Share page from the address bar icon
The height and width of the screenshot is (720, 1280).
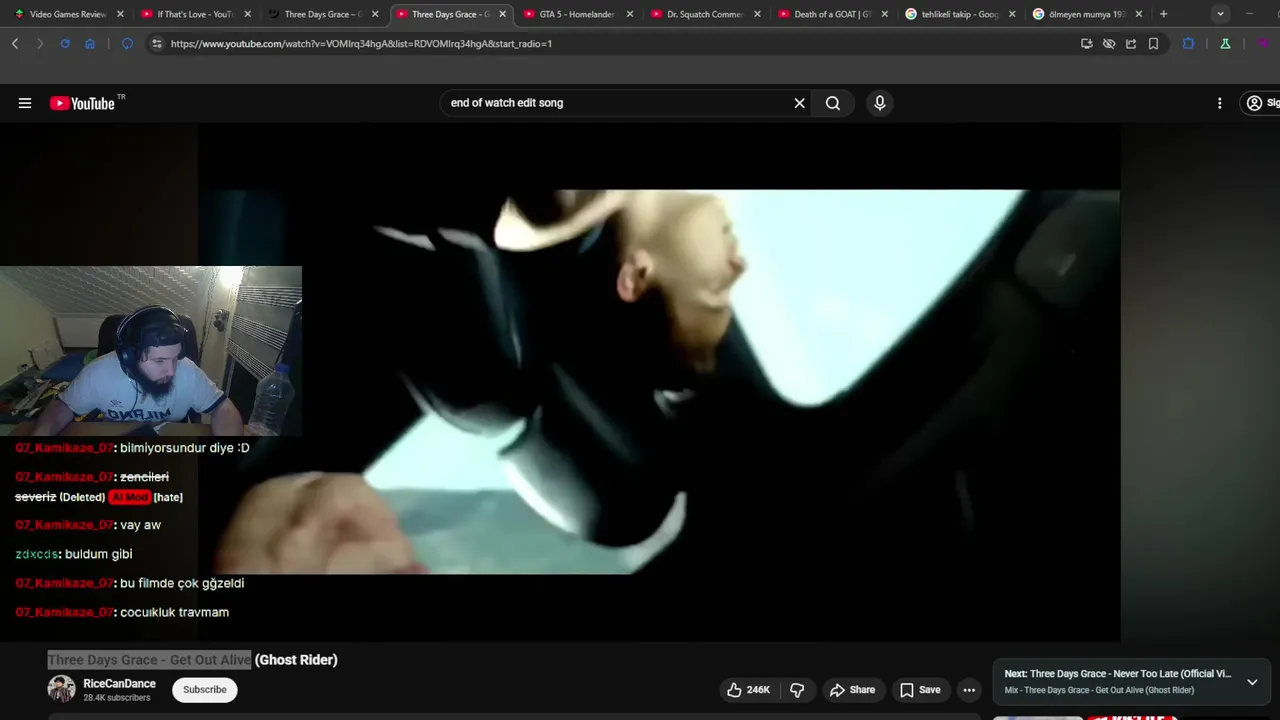tap(1131, 44)
